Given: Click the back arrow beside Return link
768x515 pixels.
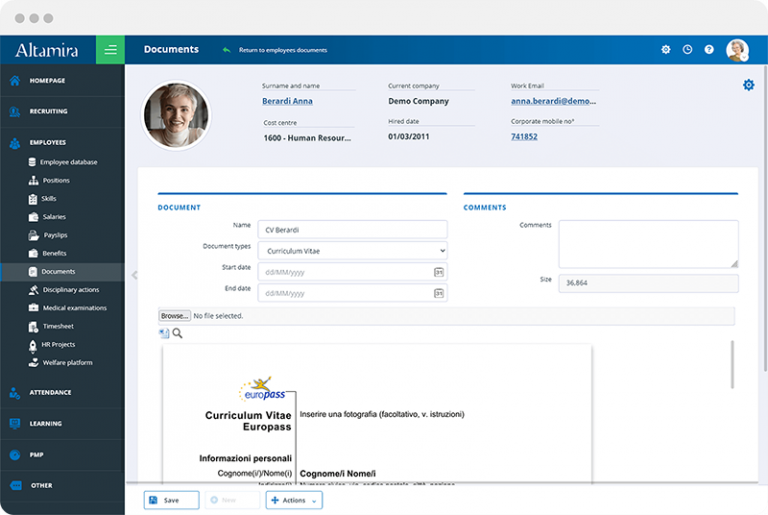Looking at the screenshot, I should (226, 50).
